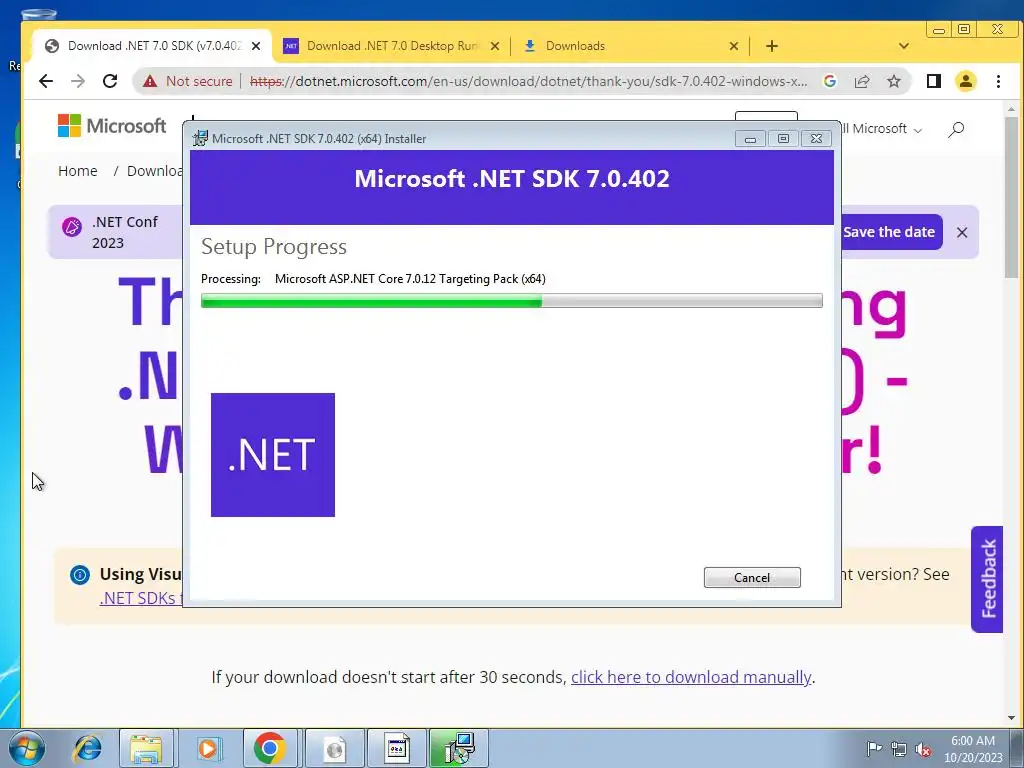Viewport: 1024px width, 768px height.
Task: Click the muted volume tray icon
Action: (923, 749)
